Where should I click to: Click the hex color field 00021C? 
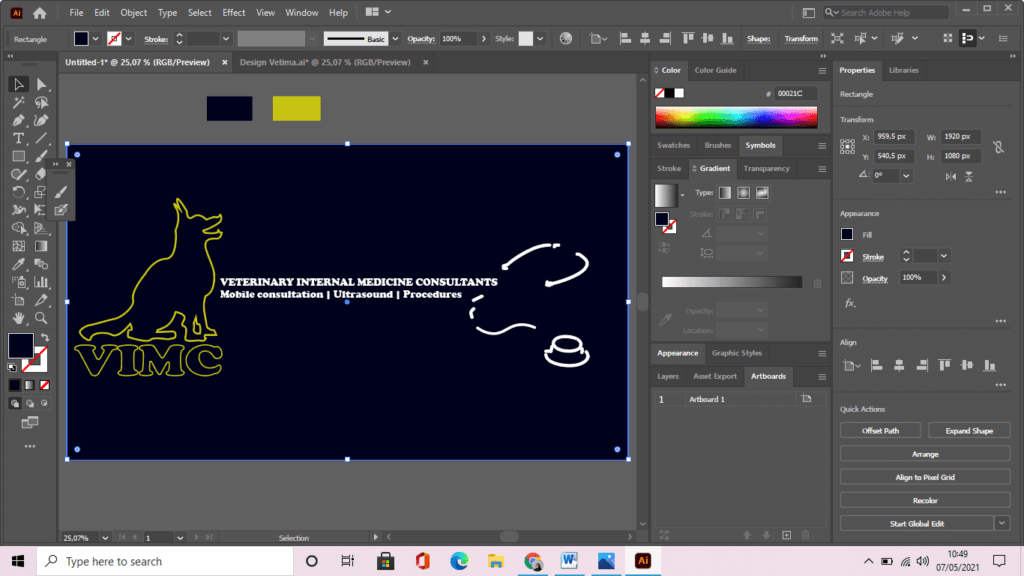click(795, 93)
